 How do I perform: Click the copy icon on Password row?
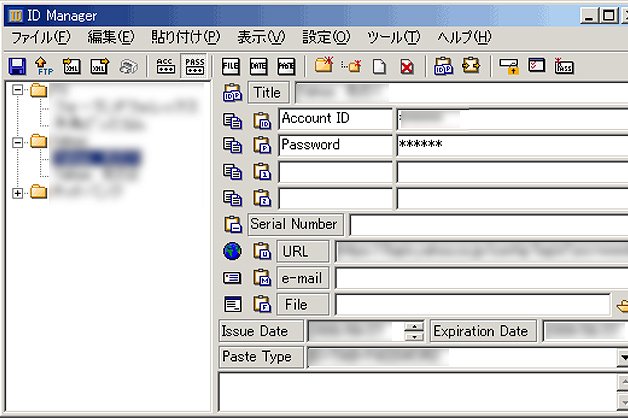[x=232, y=145]
